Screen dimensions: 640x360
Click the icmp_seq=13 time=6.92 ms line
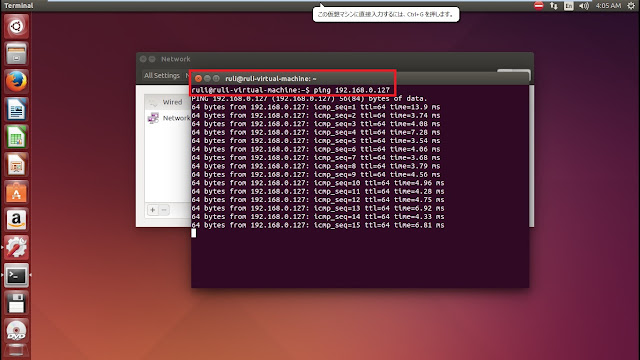[x=318, y=208]
